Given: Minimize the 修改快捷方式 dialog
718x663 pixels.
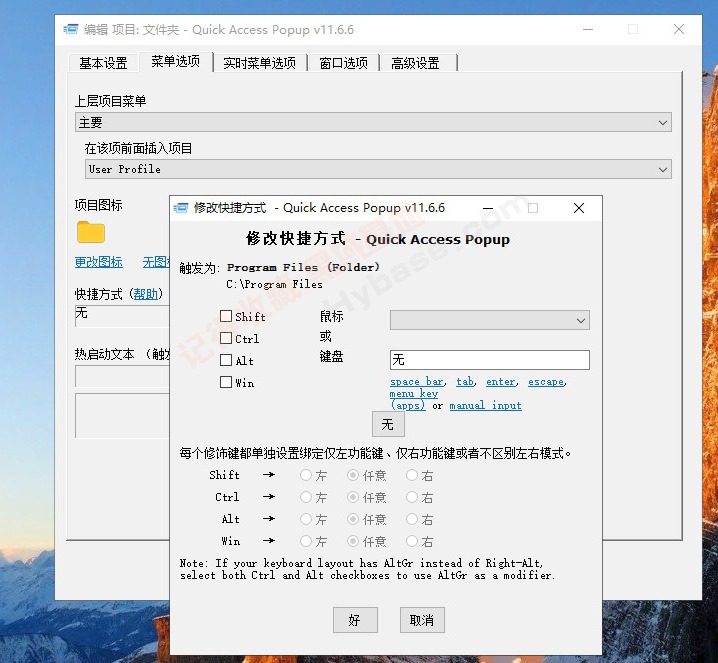Looking at the screenshot, I should 488,208.
